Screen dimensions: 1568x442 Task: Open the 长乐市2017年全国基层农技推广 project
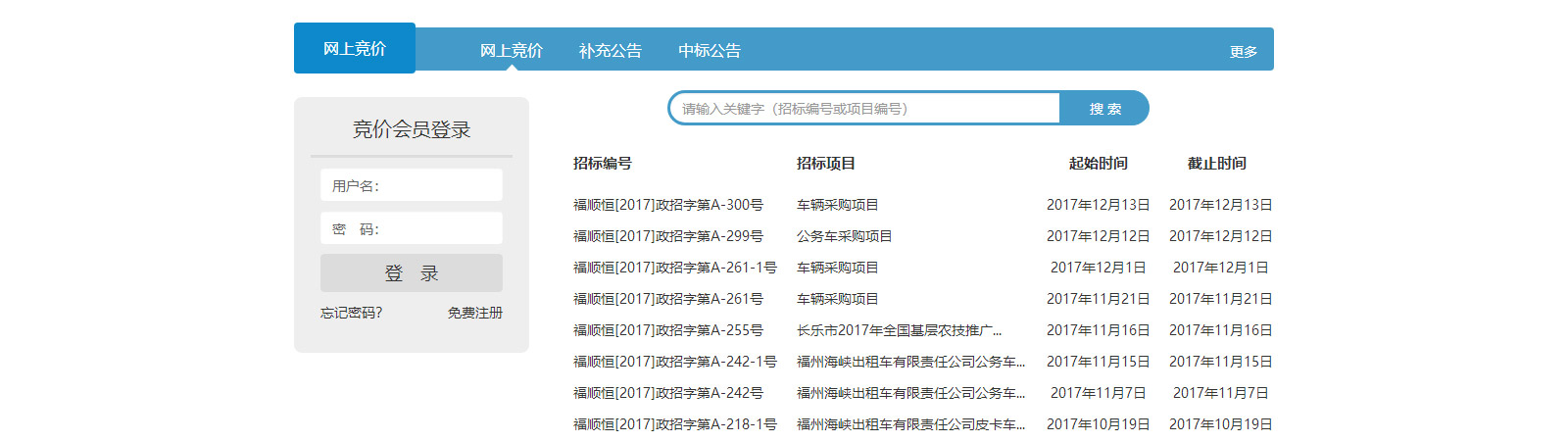pos(899,330)
